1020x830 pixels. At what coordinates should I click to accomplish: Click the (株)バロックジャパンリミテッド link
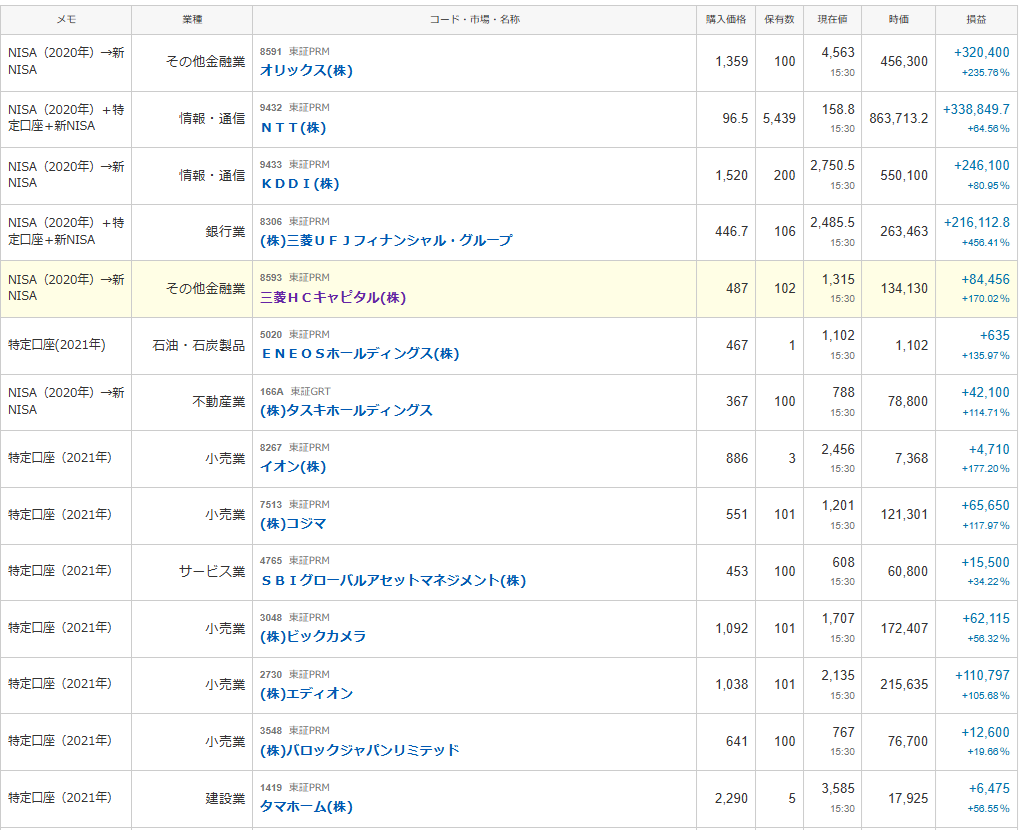click(359, 750)
